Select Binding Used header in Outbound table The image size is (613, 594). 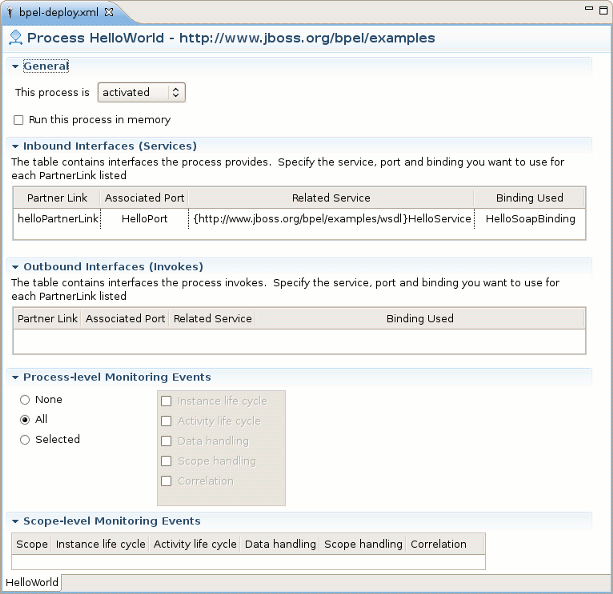[x=420, y=319]
